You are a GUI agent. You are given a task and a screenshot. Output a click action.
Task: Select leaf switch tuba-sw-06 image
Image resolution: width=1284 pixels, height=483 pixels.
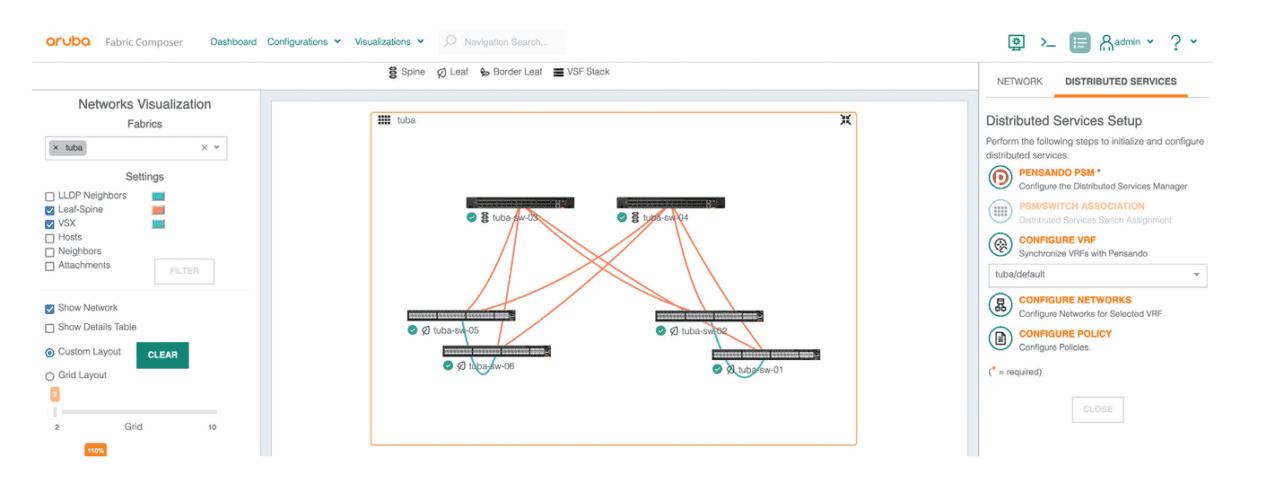[497, 351]
